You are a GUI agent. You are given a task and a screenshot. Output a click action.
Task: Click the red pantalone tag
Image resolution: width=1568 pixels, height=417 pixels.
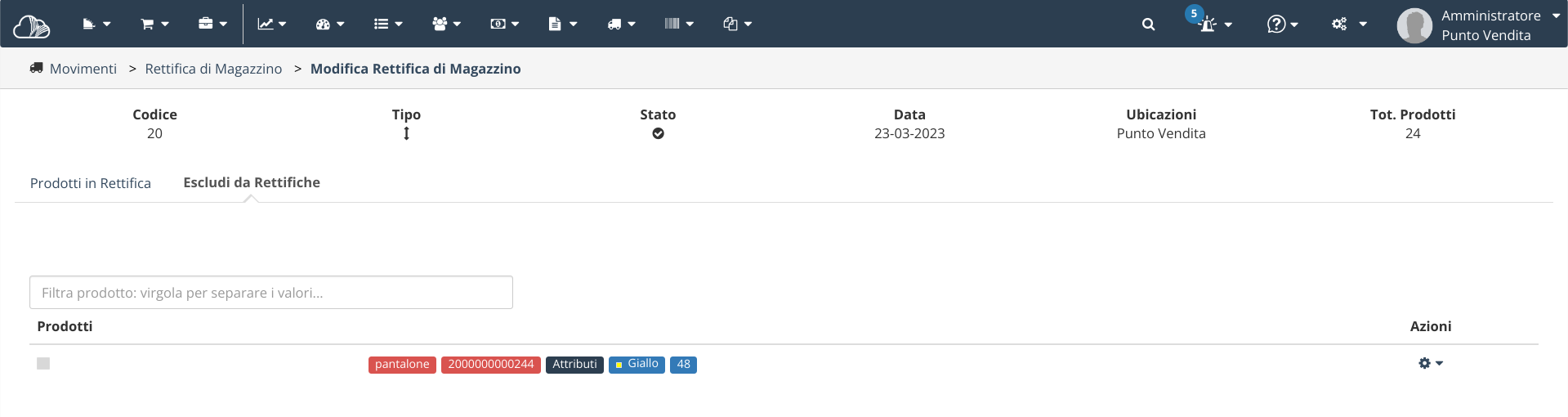coord(402,365)
